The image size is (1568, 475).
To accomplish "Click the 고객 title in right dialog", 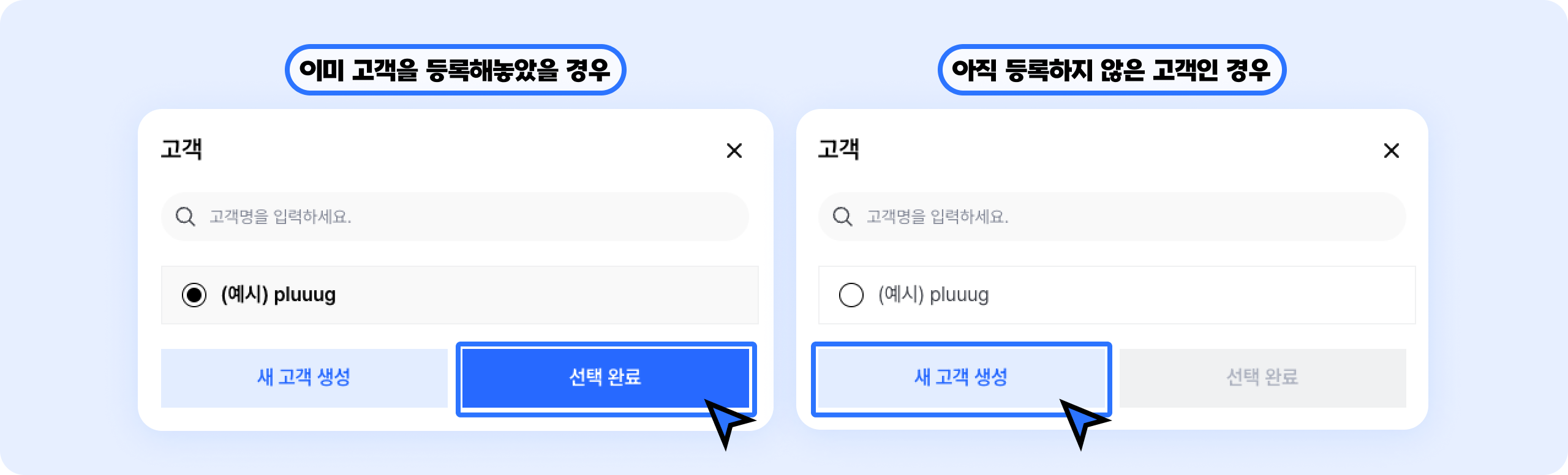I will tap(839, 149).
